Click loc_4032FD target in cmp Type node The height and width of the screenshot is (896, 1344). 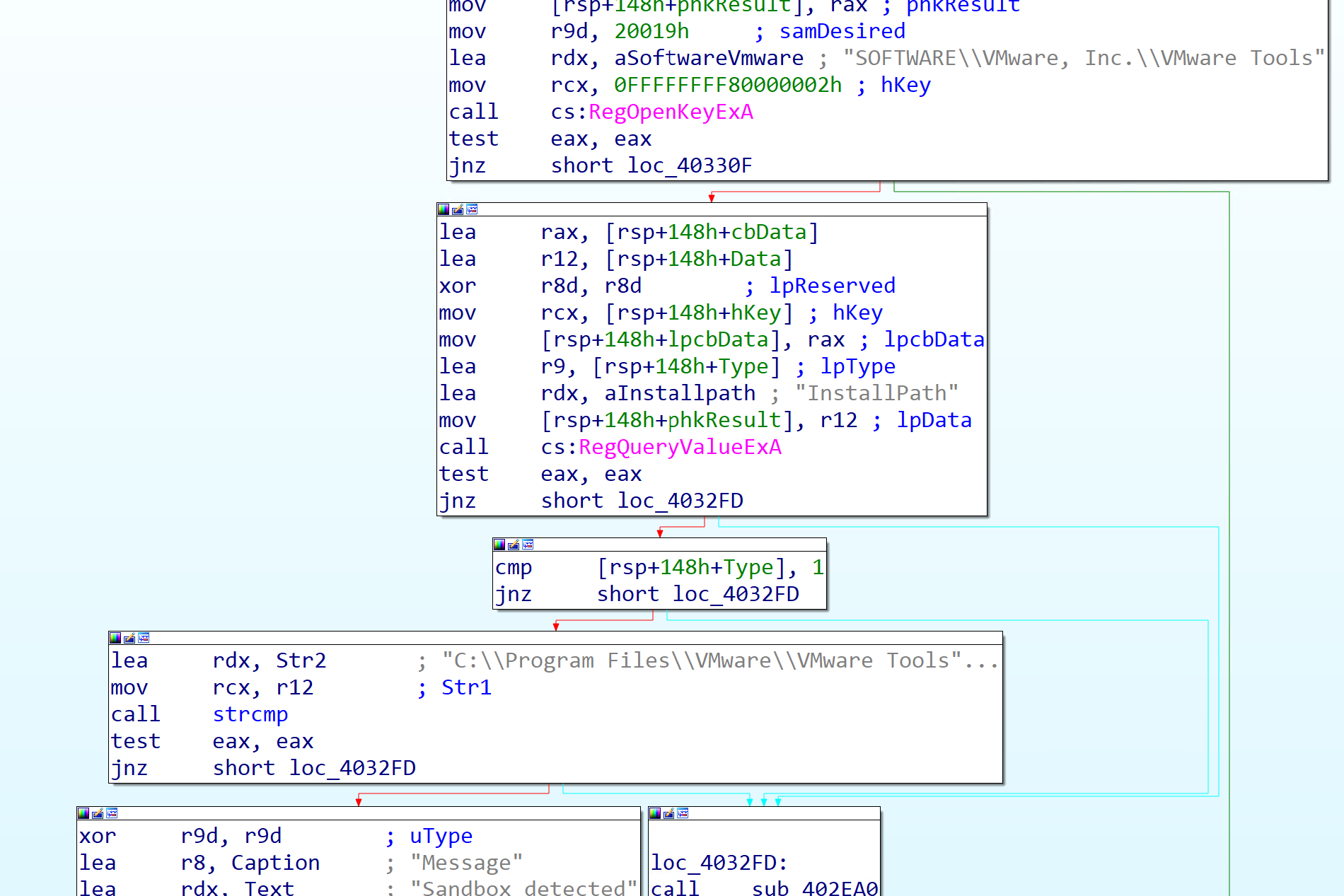tap(736, 595)
